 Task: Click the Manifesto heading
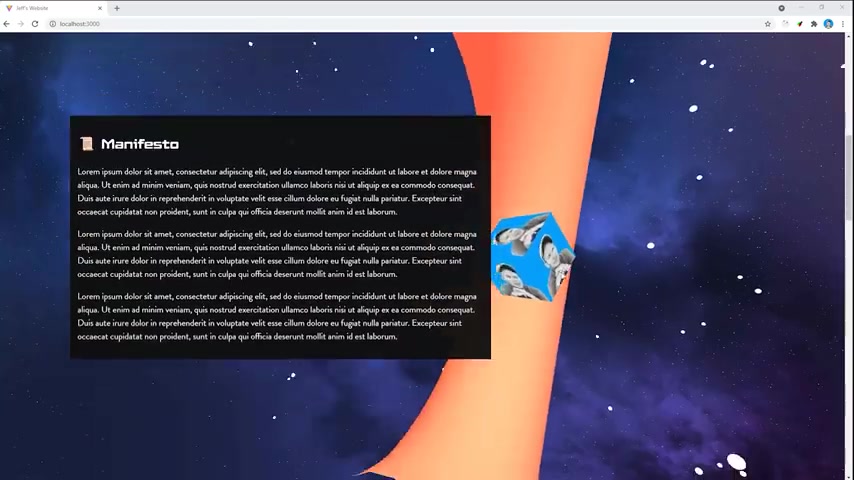pos(140,144)
